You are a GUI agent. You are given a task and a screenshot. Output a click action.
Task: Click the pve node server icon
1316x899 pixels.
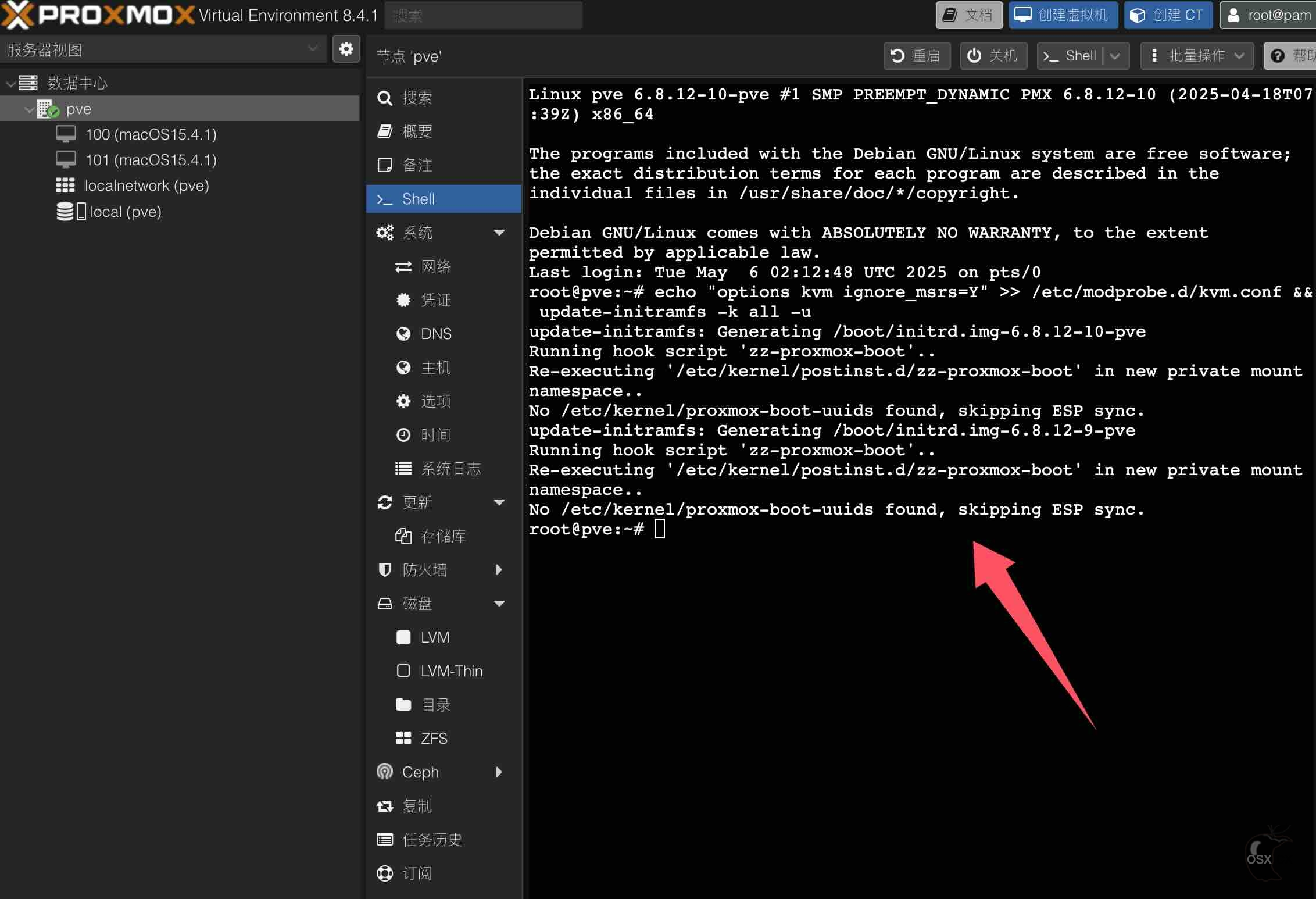(48, 109)
